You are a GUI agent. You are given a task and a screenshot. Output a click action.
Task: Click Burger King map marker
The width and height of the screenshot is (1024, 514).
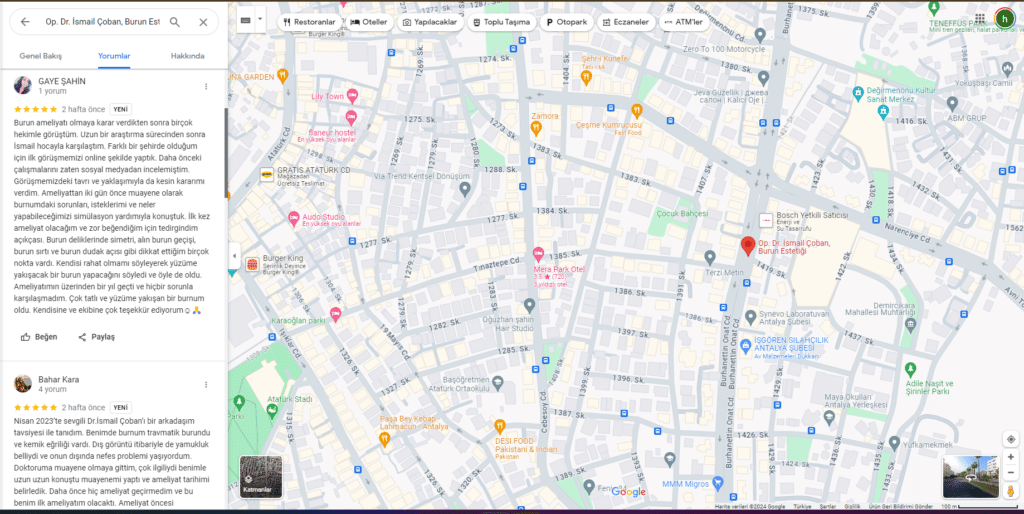(252, 265)
